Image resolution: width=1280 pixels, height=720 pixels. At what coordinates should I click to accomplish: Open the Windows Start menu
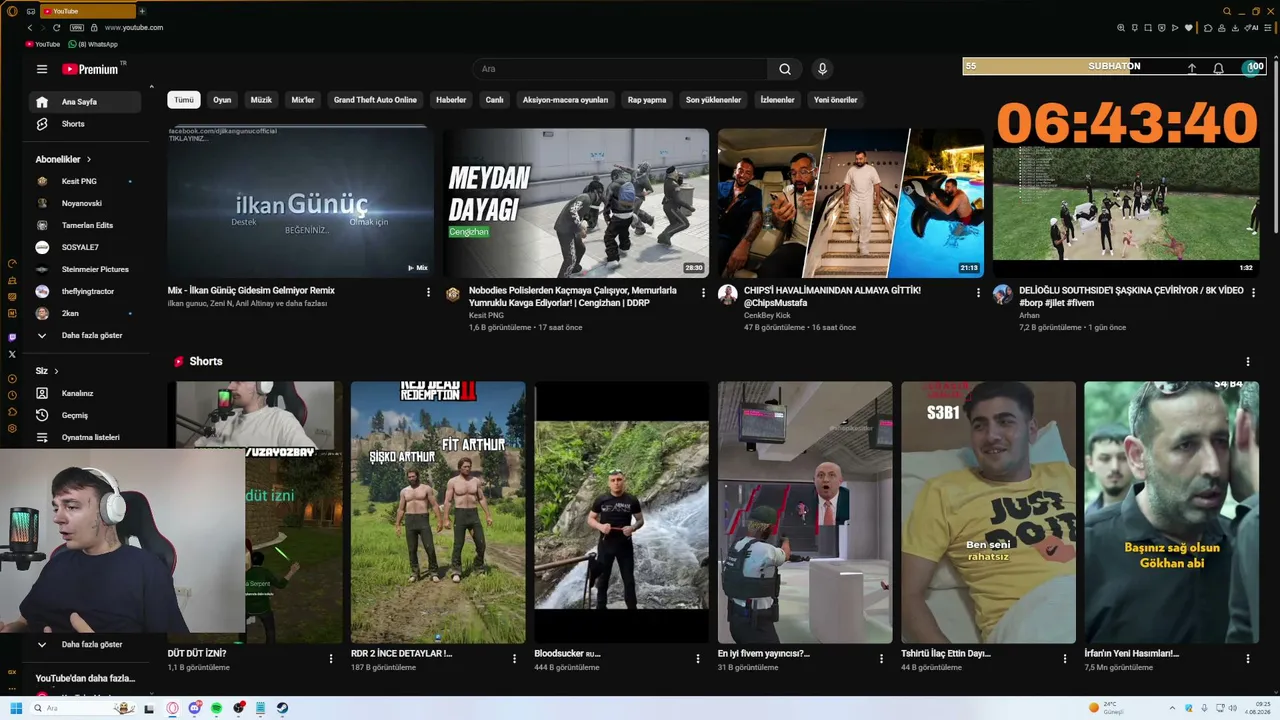click(x=16, y=708)
